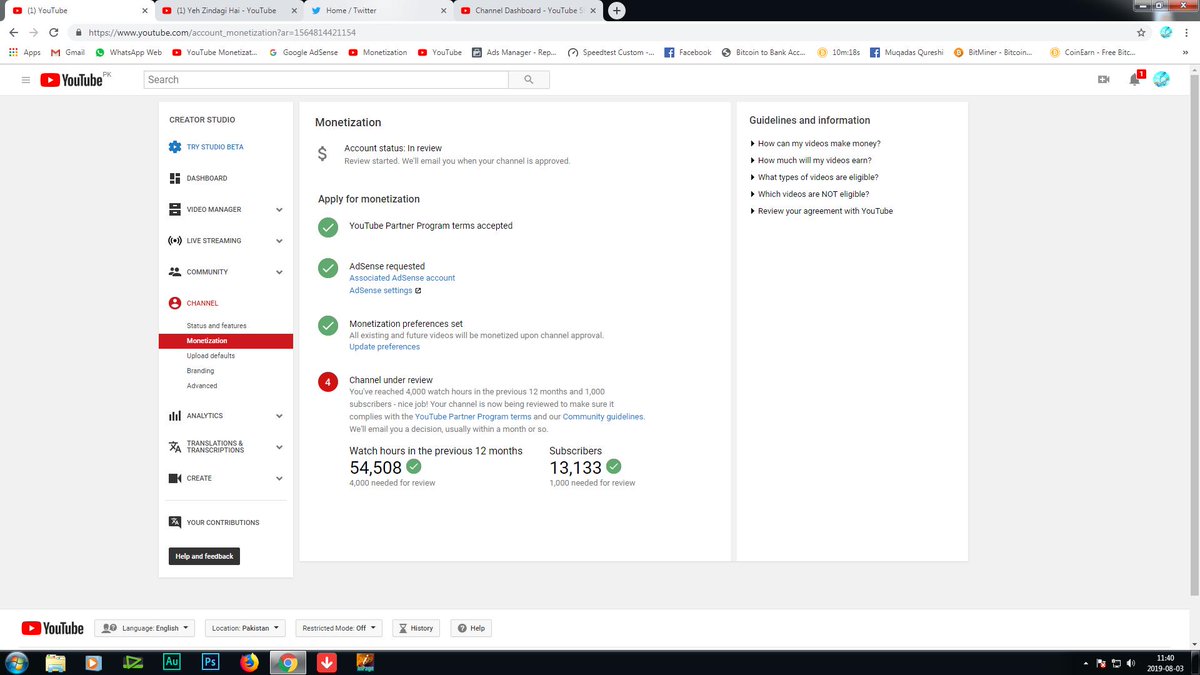Open the WhatsApp Web bookmark
The image size is (1200, 675).
tap(128, 52)
